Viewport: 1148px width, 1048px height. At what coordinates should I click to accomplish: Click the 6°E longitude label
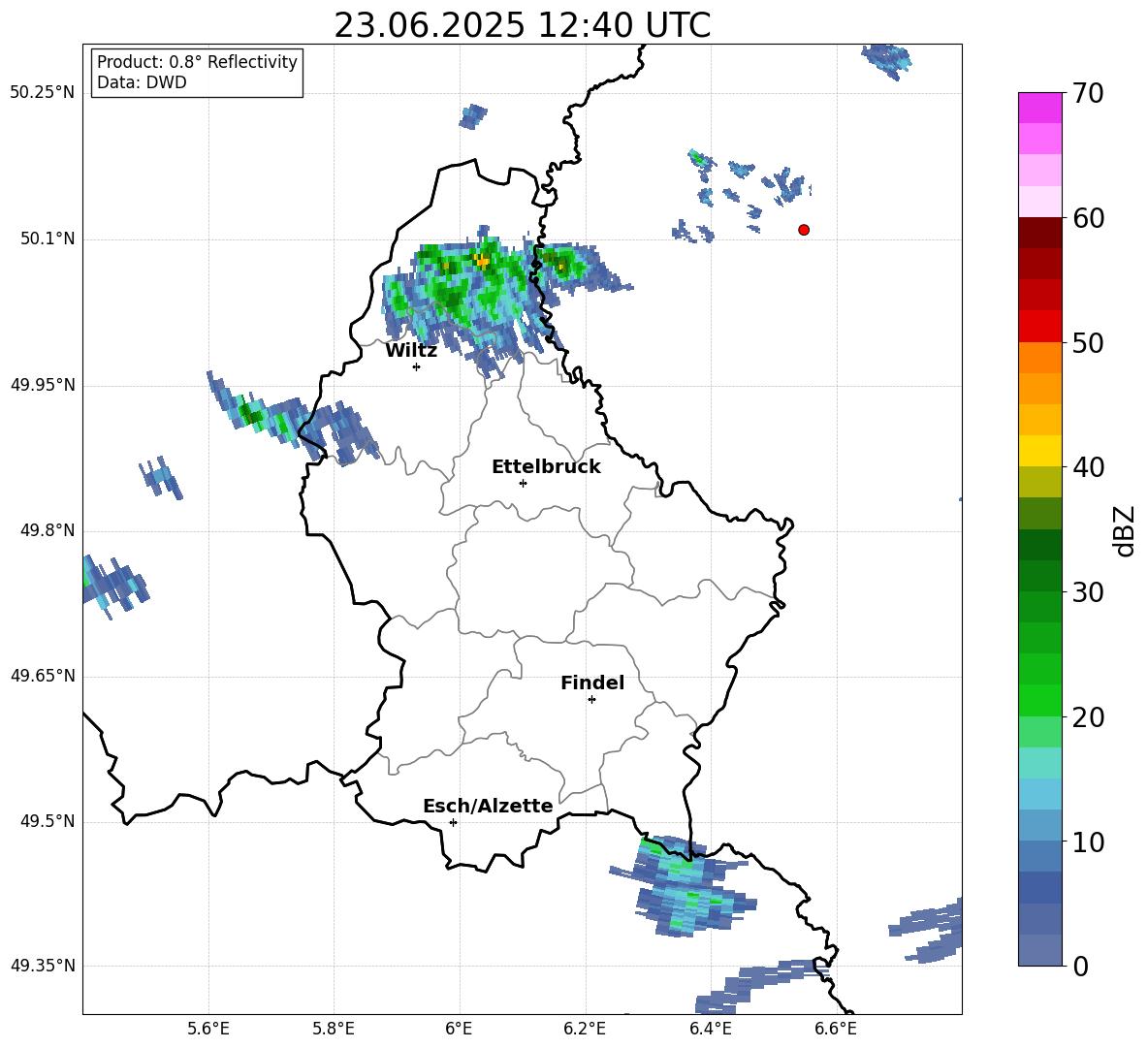pyautogui.click(x=459, y=1029)
